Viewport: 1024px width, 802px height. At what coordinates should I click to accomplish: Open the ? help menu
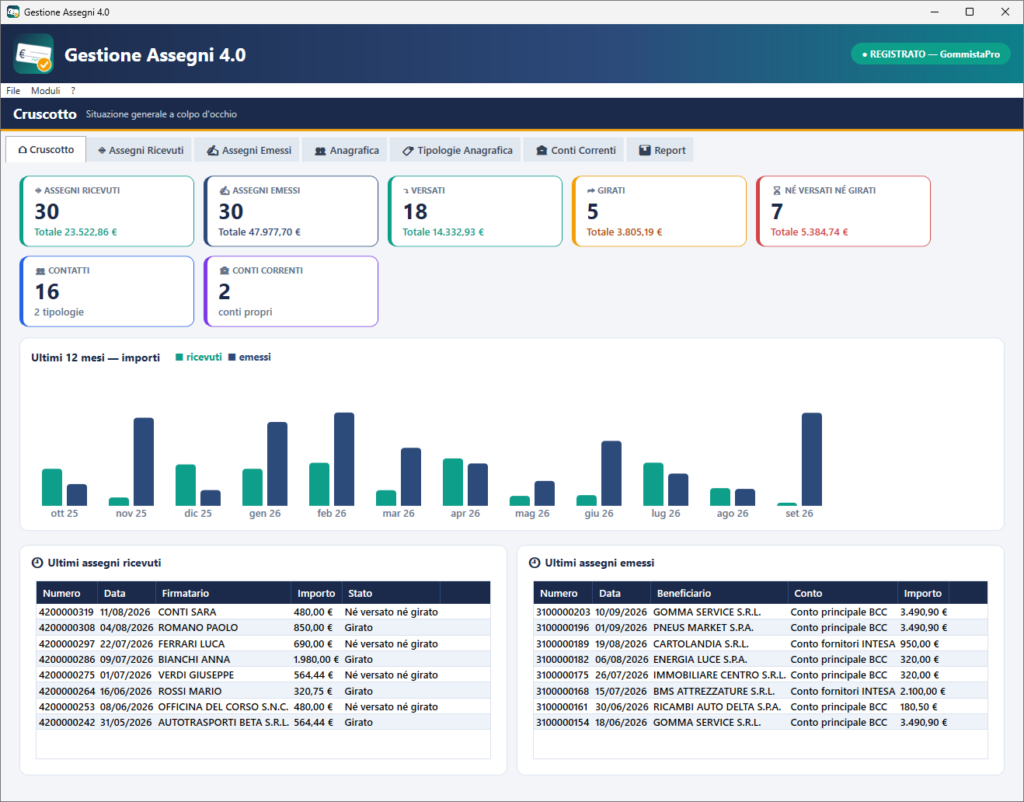pos(73,91)
